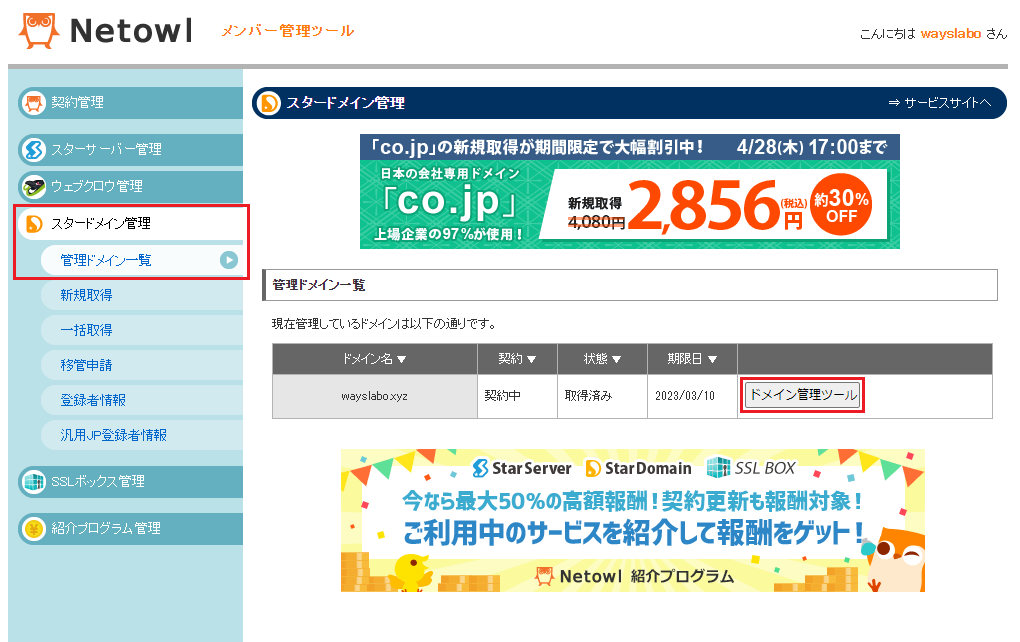Click the co.jp discount campaign banner

630,191
